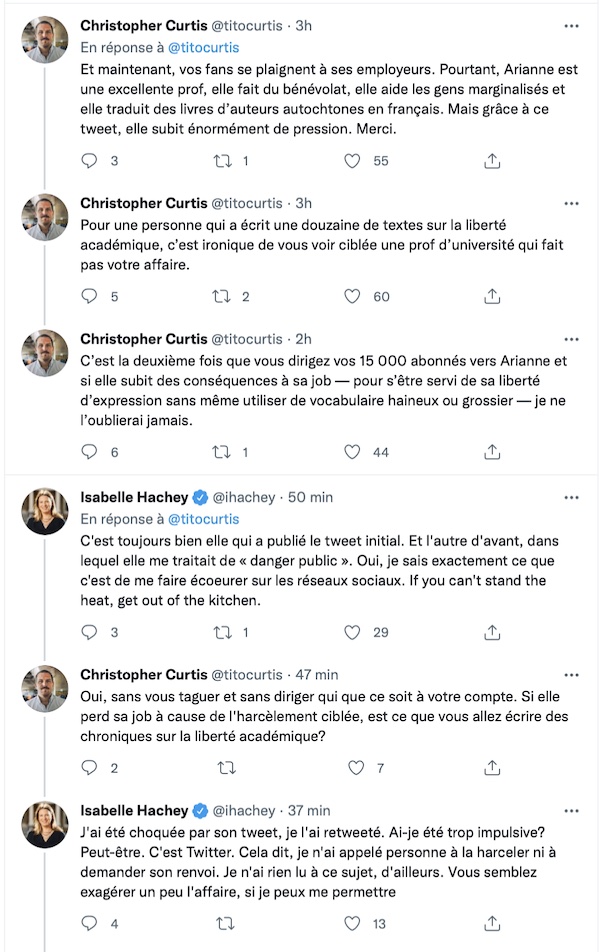This screenshot has width=600, height=952.
Task: Like the tweet showing 44 likes
Action: [x=352, y=452]
